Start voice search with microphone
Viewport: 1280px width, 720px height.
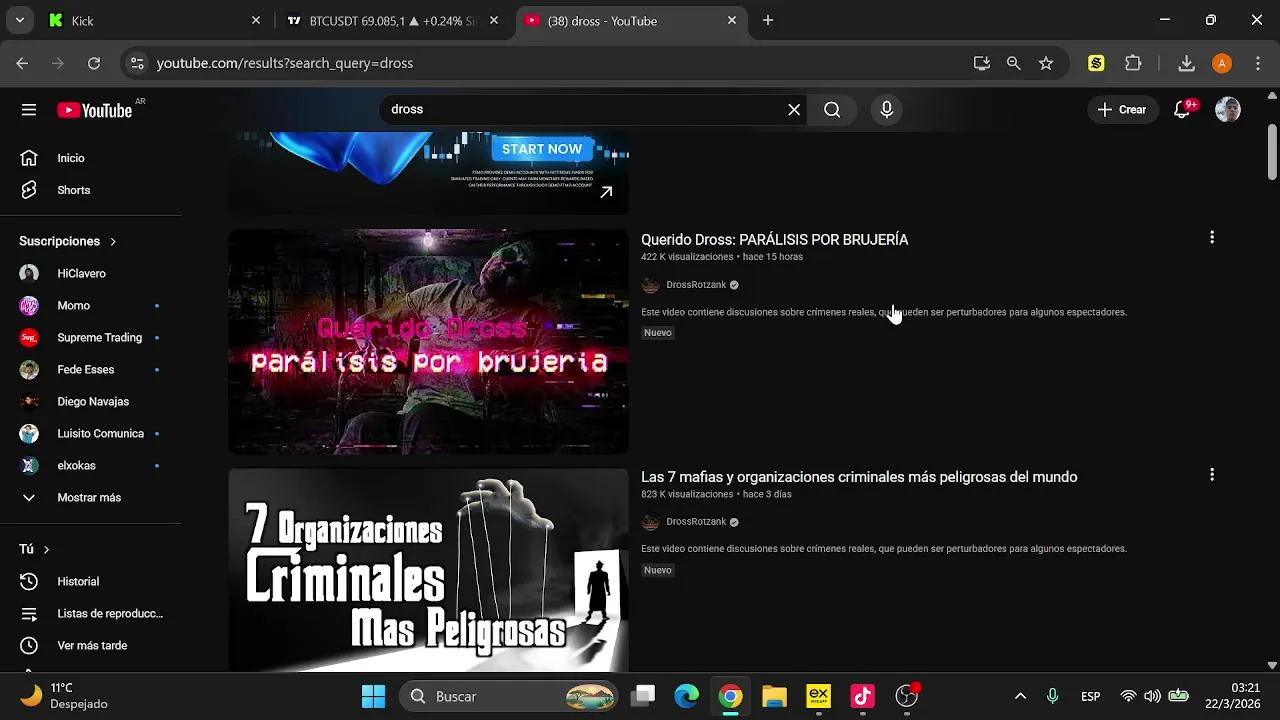pyautogui.click(x=886, y=110)
